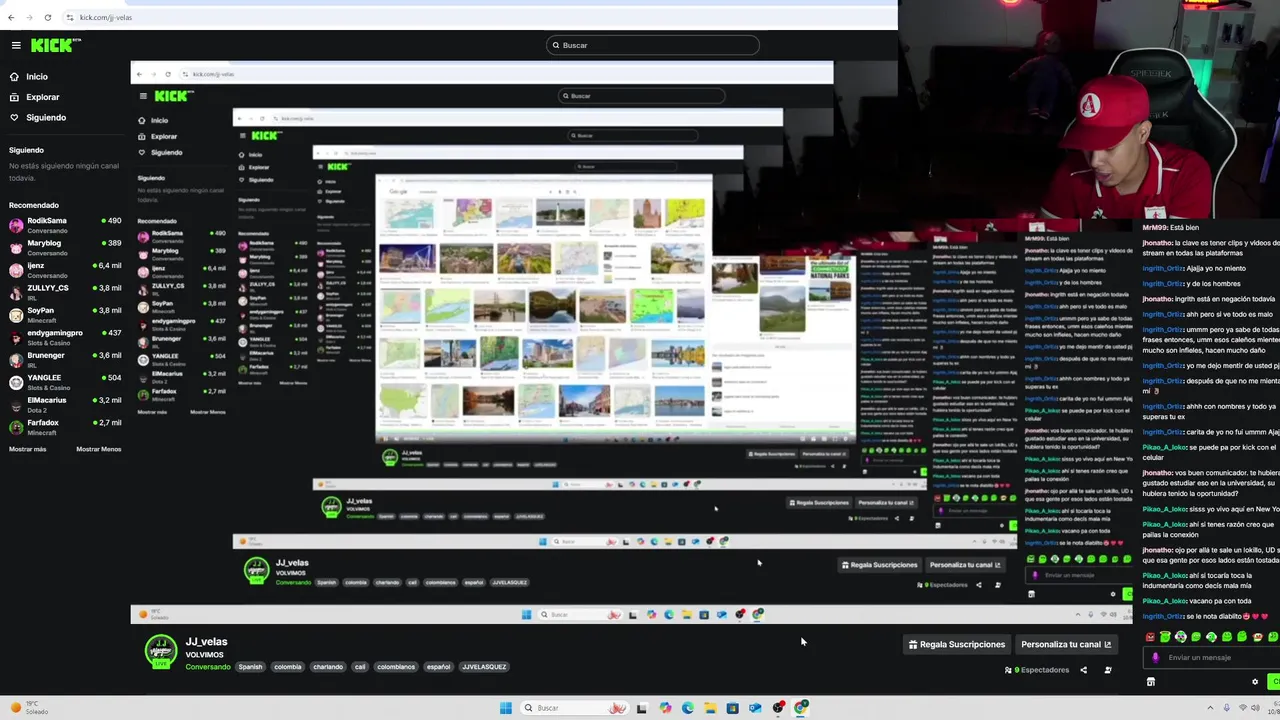
Task: Open Brunenger recommended channel in outermost sidebar
Action: coord(65,360)
